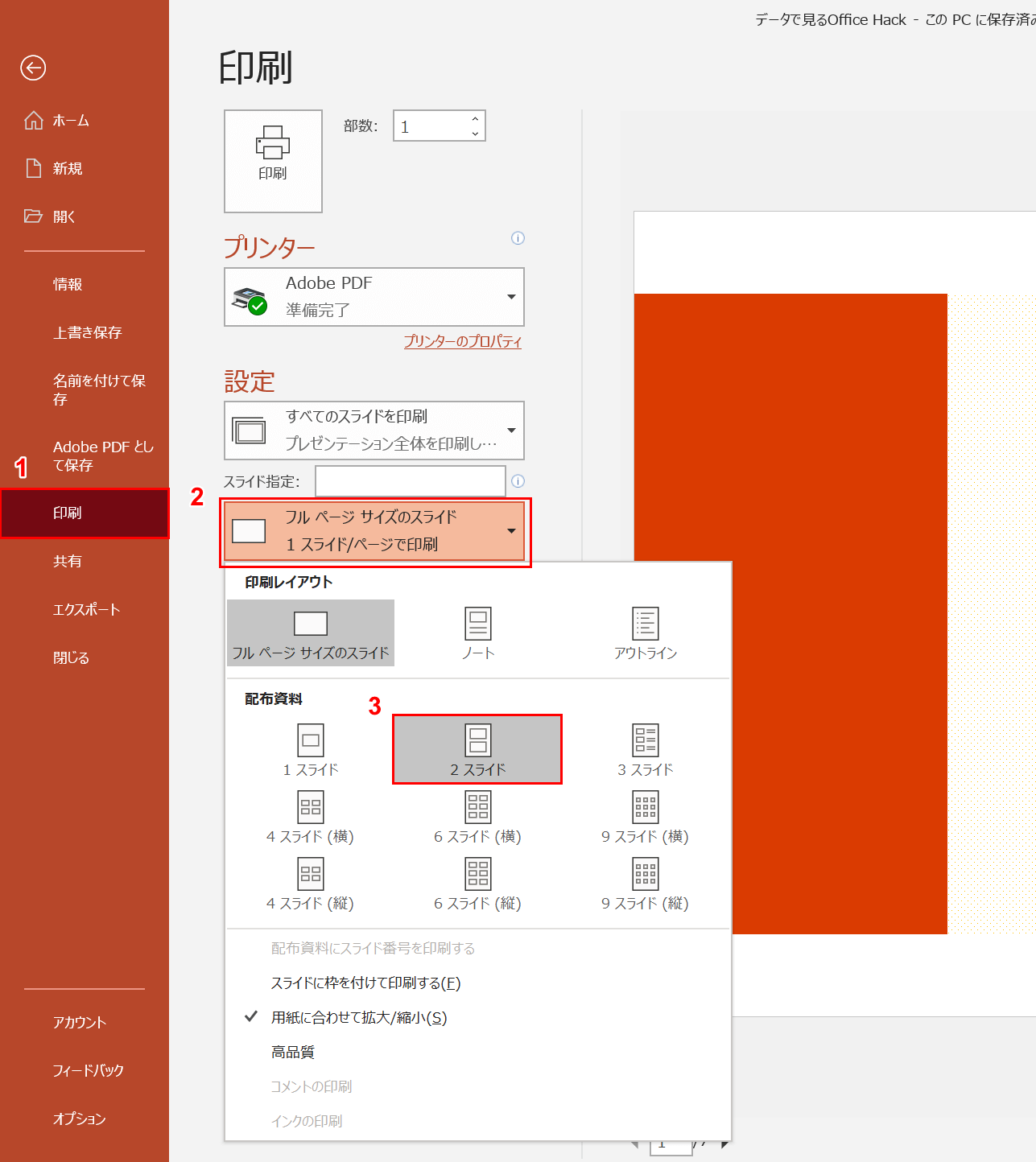Select the 1 スライド handout layout

tap(311, 750)
